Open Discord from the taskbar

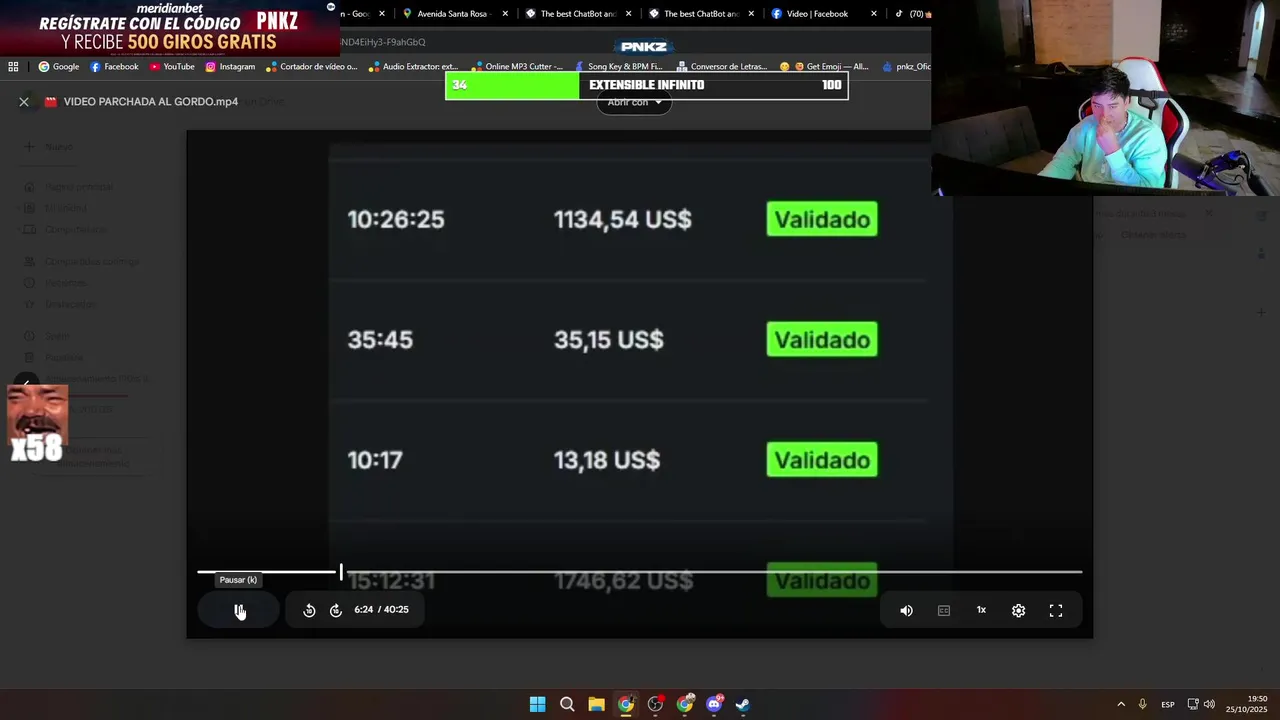714,704
